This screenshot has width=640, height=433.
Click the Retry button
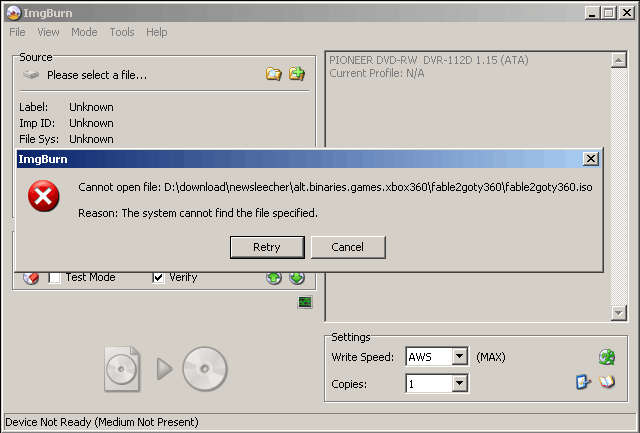click(x=267, y=247)
